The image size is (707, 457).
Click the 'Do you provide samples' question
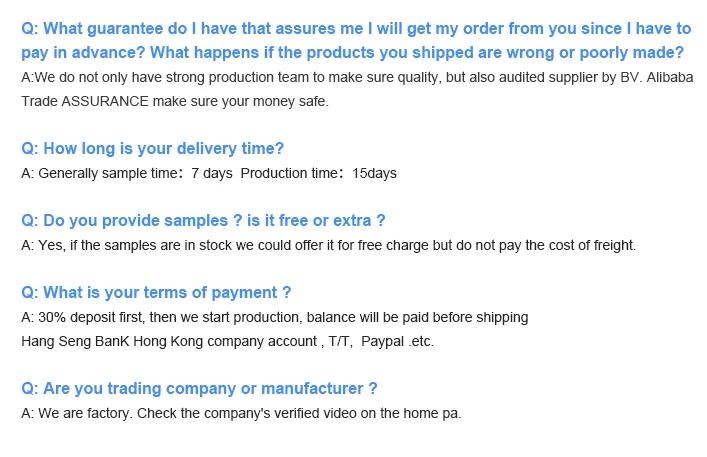pos(203,220)
